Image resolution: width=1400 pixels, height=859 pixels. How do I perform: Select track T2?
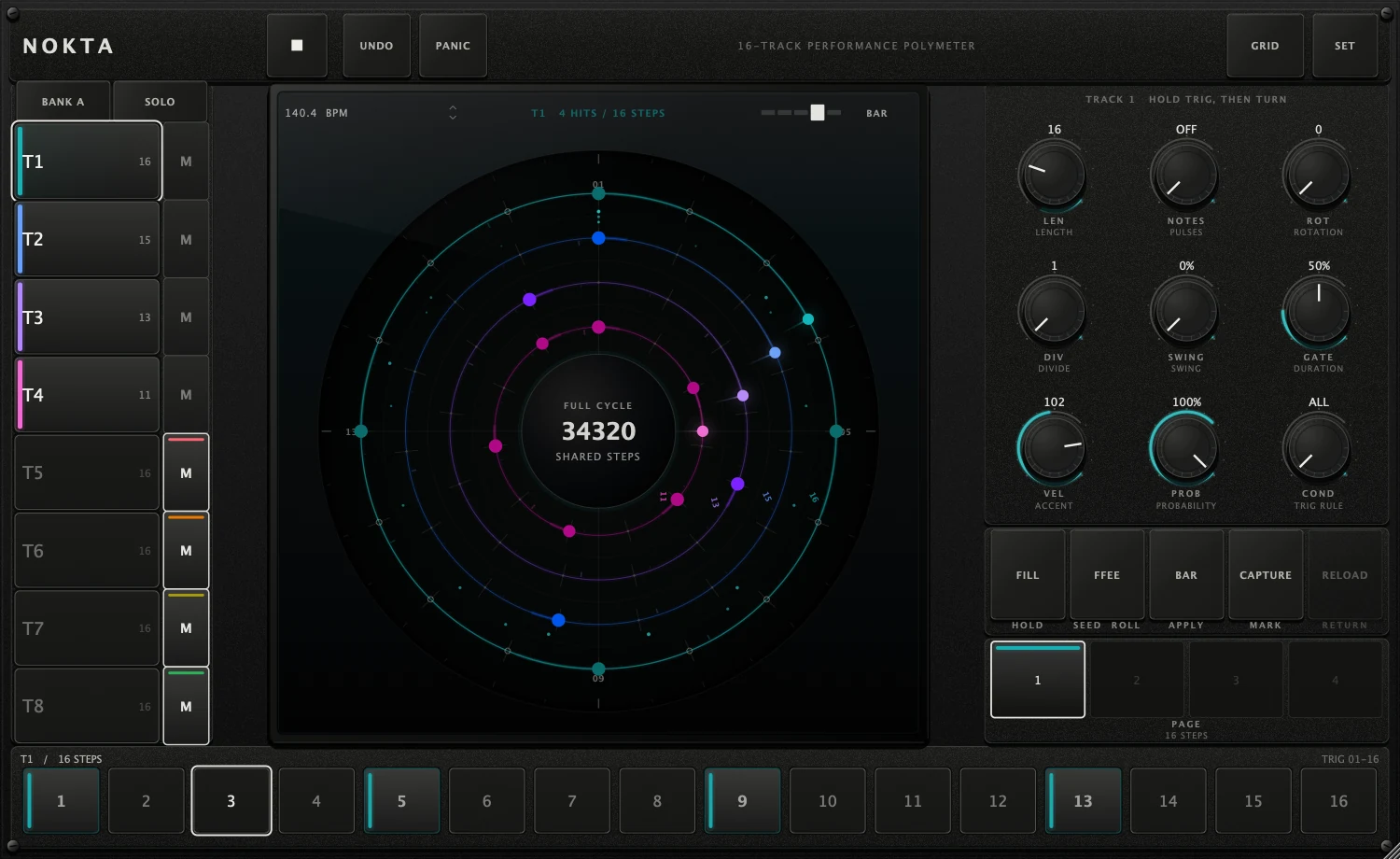[x=88, y=239]
